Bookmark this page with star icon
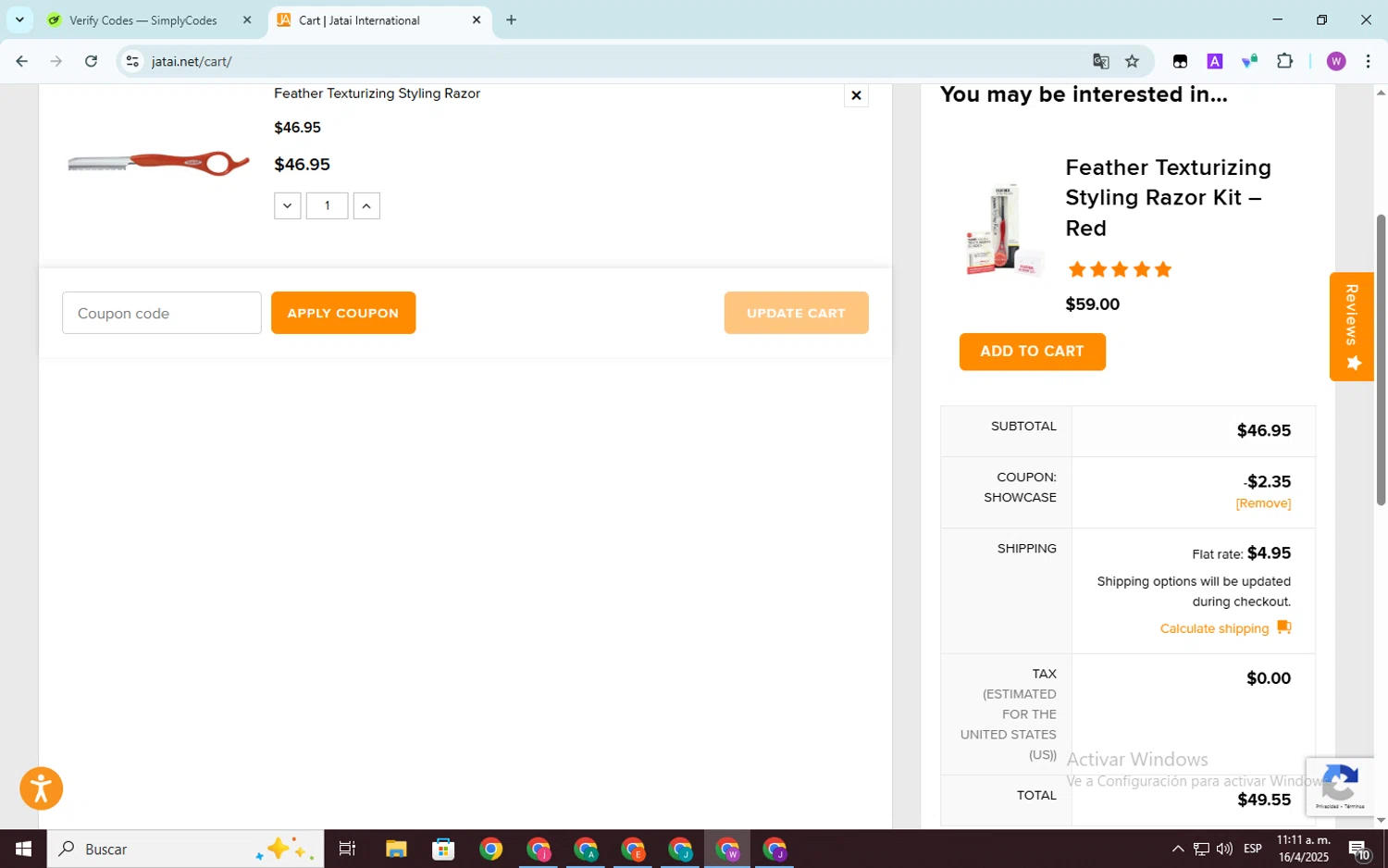Image resolution: width=1388 pixels, height=868 pixels. 1132,61
